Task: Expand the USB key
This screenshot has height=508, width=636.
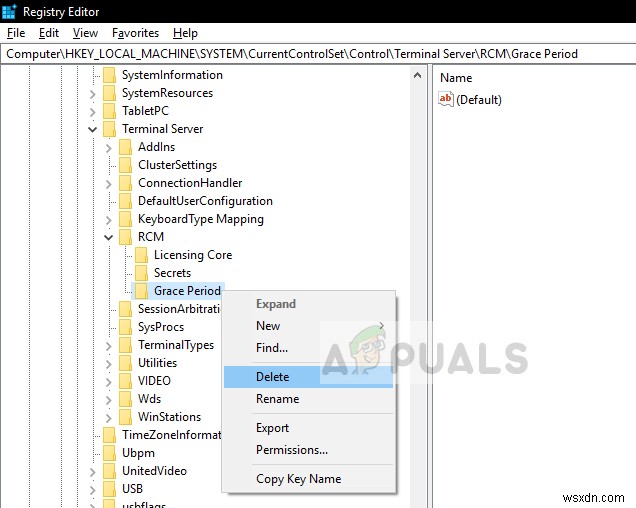Action: tap(92, 490)
